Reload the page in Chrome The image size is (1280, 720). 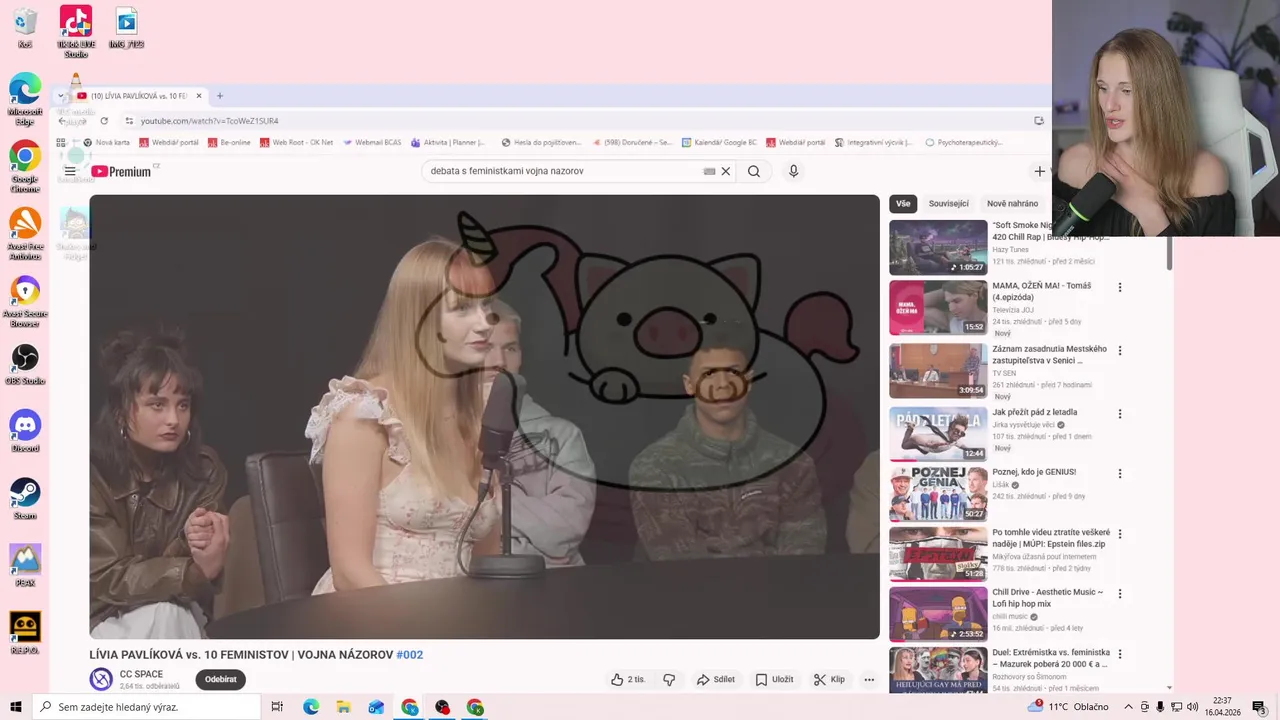(104, 121)
